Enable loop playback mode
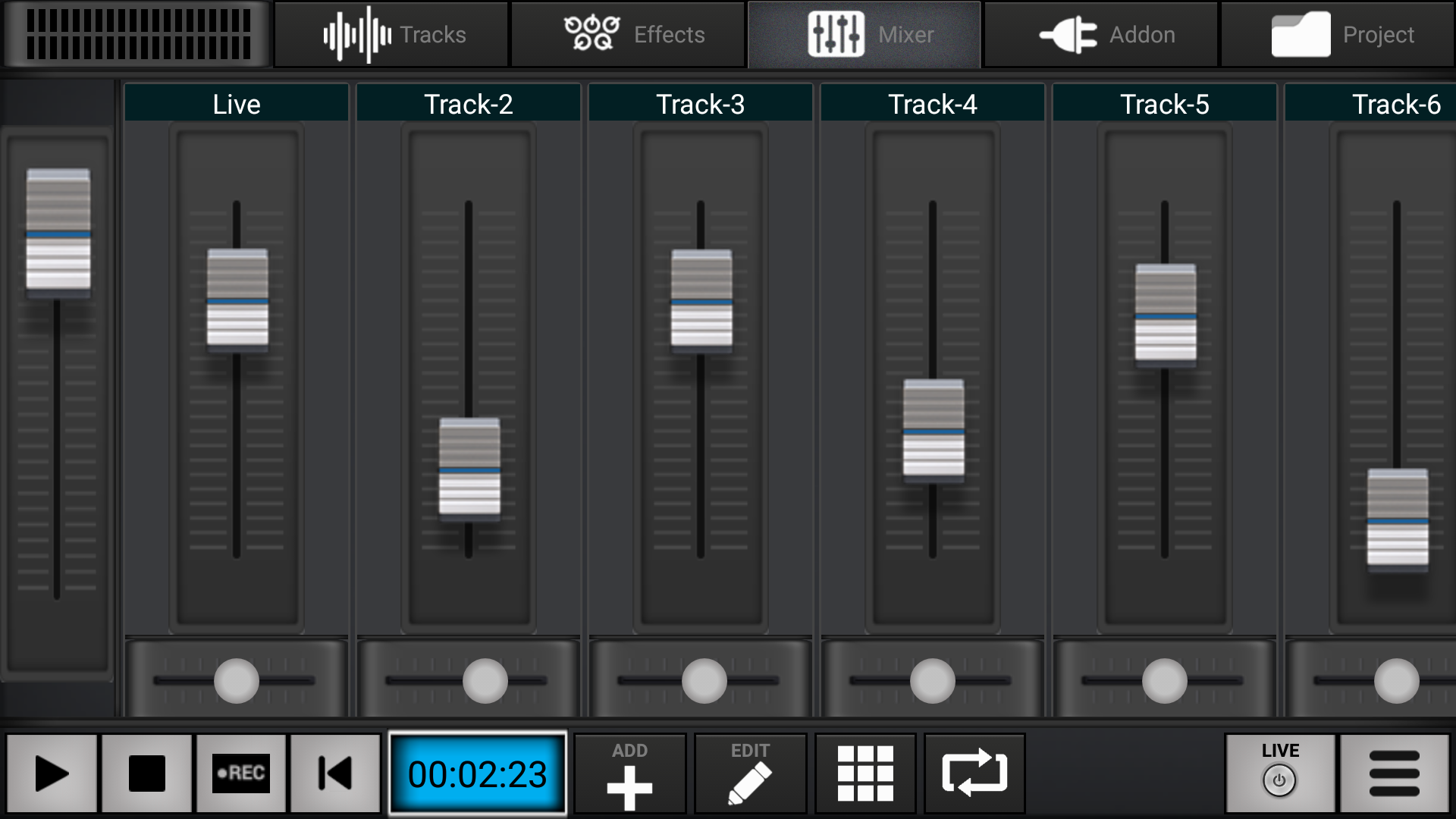 point(974,773)
